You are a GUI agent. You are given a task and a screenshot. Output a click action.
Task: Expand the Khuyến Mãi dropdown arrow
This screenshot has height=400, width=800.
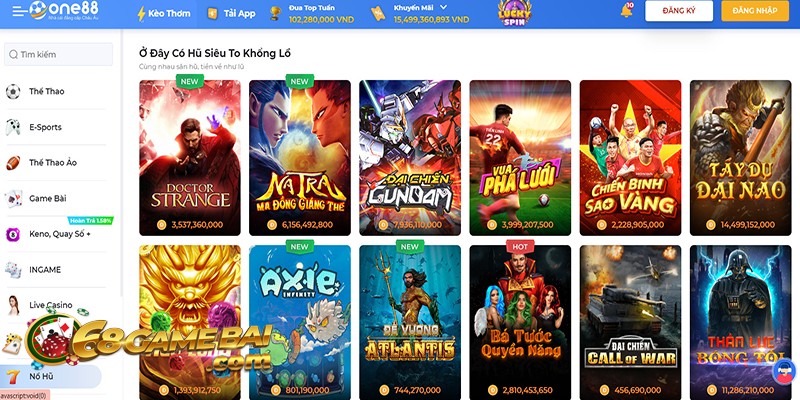click(443, 7)
